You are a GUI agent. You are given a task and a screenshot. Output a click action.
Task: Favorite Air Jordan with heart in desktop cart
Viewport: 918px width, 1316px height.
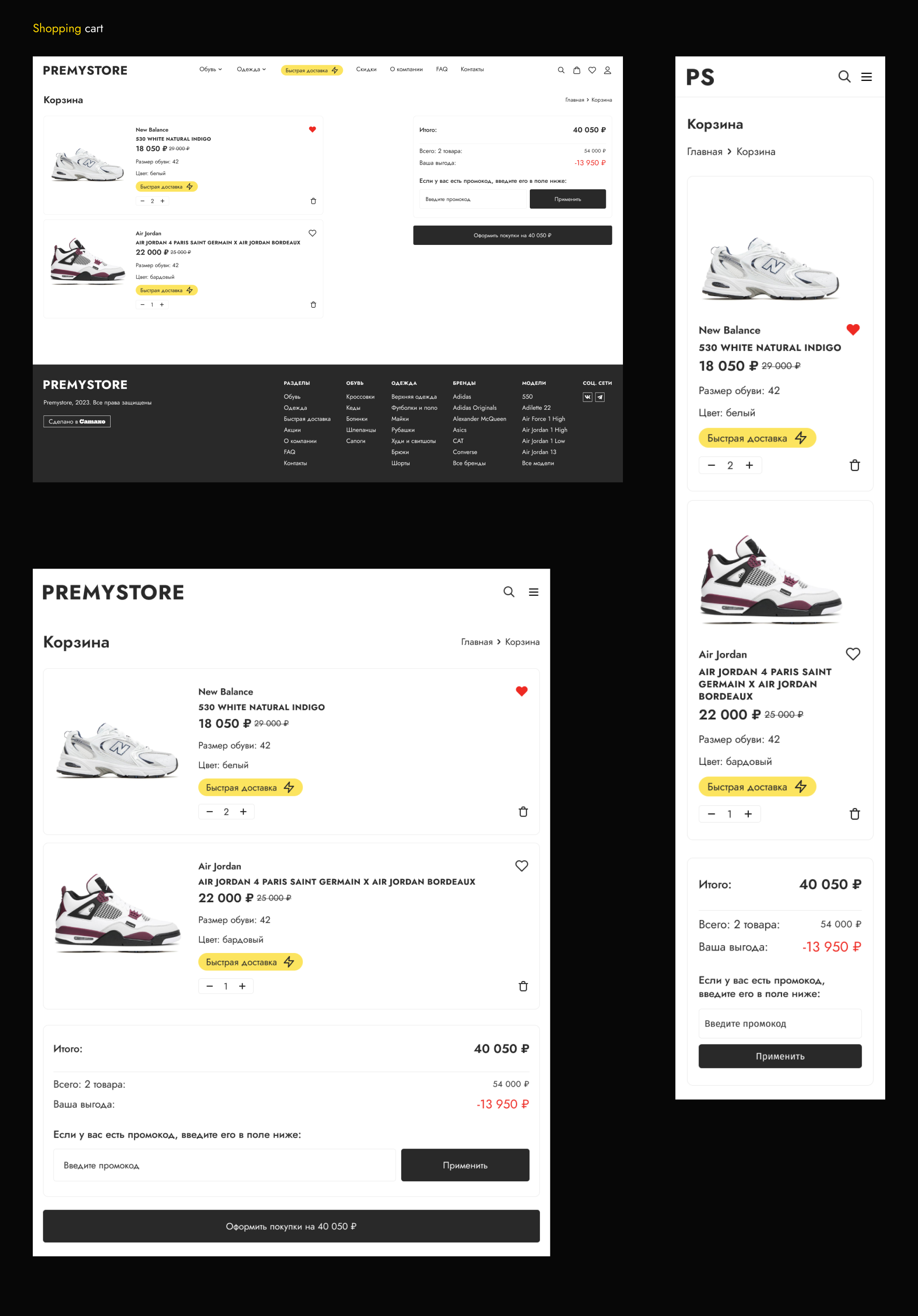[312, 233]
